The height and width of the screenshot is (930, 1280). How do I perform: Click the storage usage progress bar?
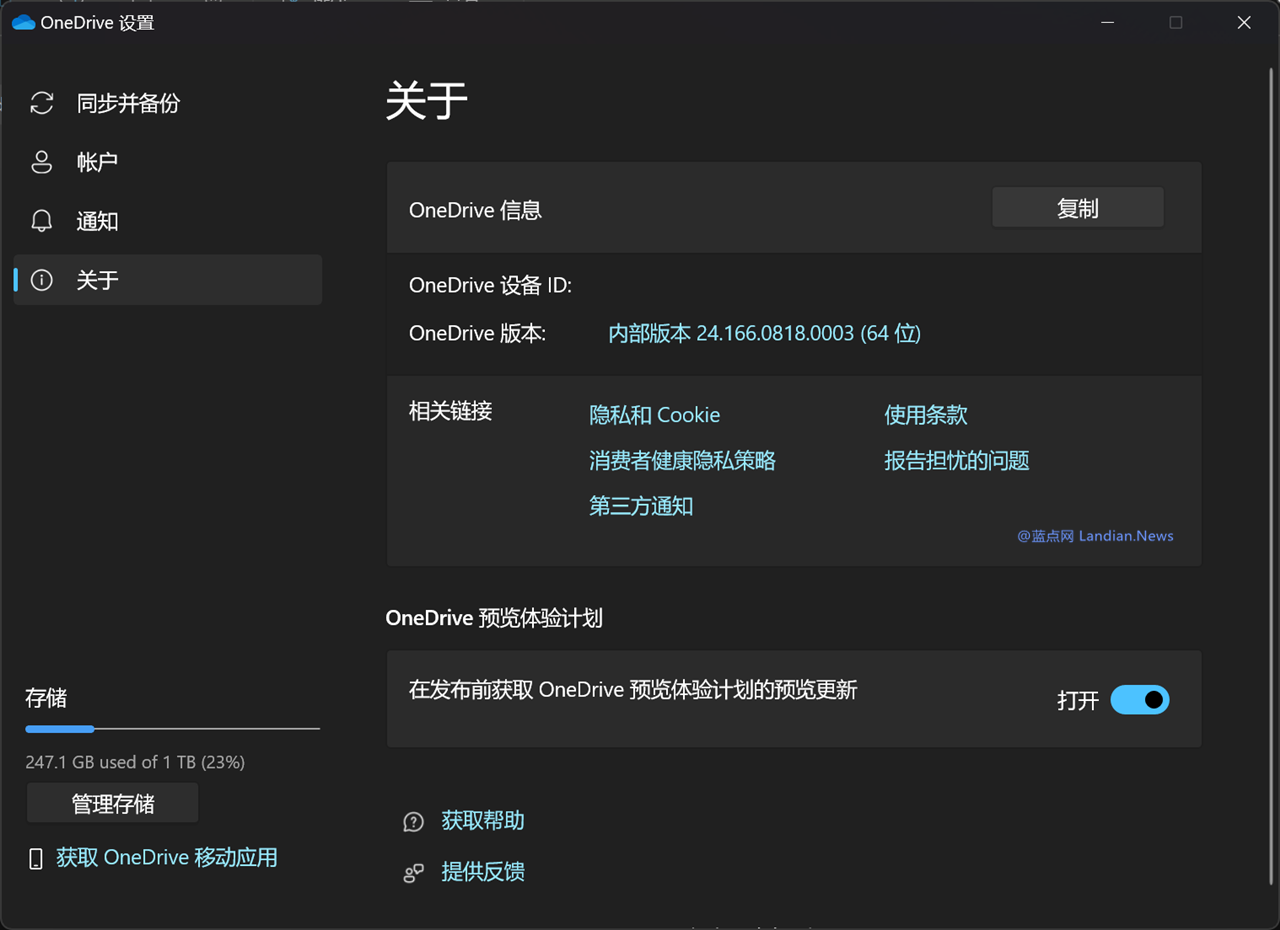click(172, 729)
